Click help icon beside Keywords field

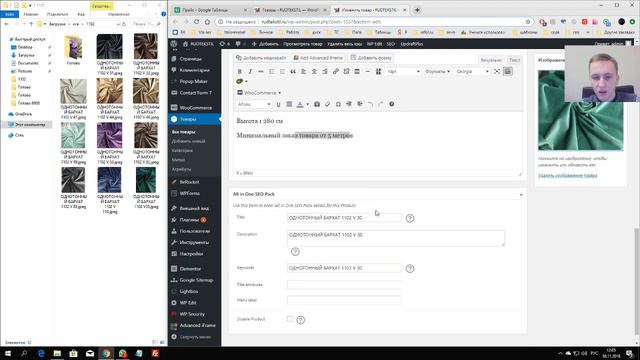(x=410, y=269)
